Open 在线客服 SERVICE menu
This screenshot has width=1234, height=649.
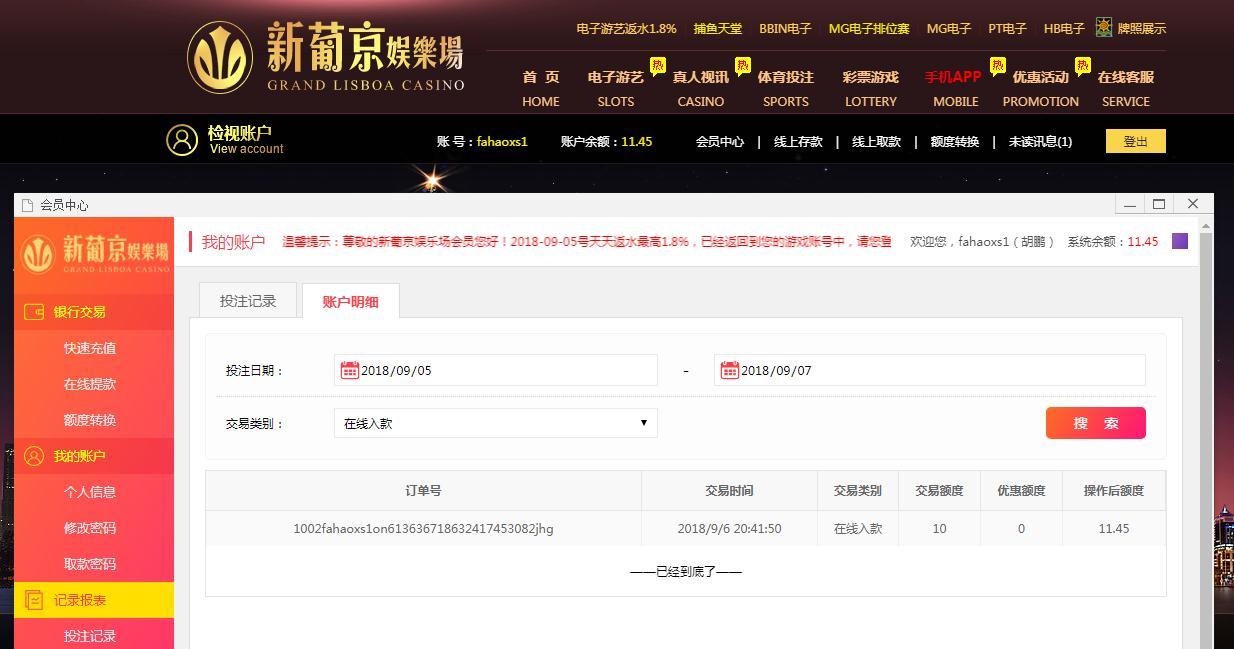click(1126, 88)
